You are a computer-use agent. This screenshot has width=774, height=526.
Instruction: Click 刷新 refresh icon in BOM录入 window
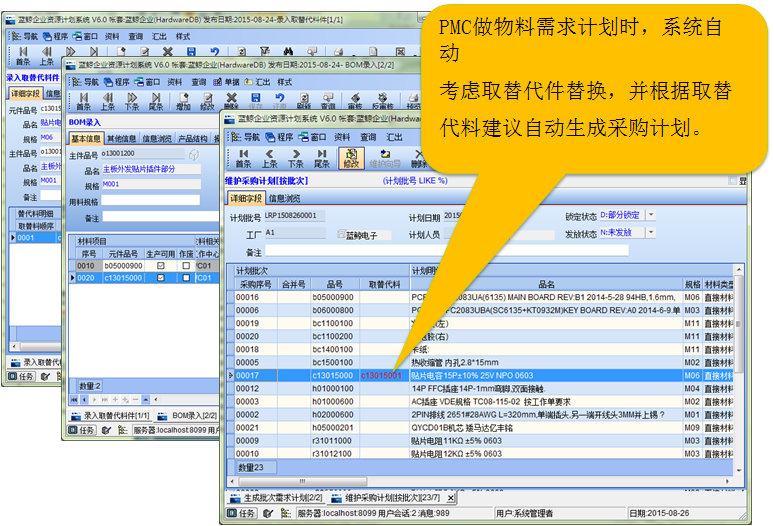click(304, 101)
